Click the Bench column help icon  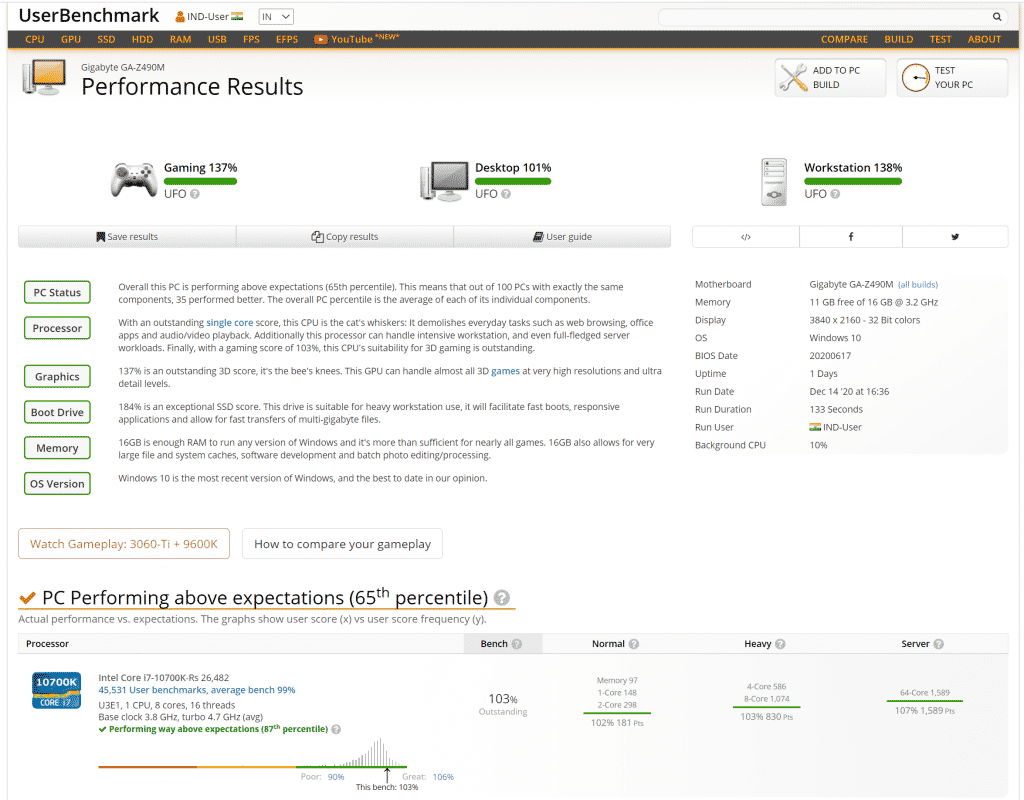coord(517,644)
